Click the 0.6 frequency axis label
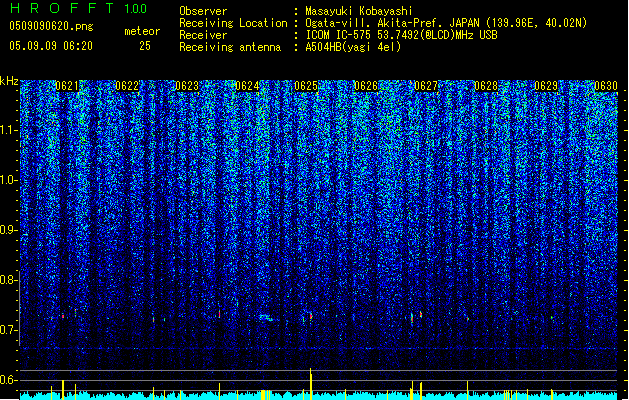This screenshot has width=629, height=400. tap(9, 380)
